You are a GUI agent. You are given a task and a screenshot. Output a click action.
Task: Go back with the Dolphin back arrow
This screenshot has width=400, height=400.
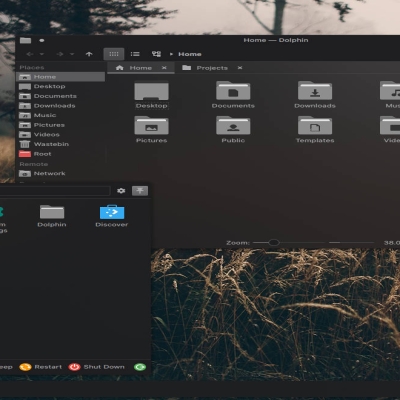(30, 54)
